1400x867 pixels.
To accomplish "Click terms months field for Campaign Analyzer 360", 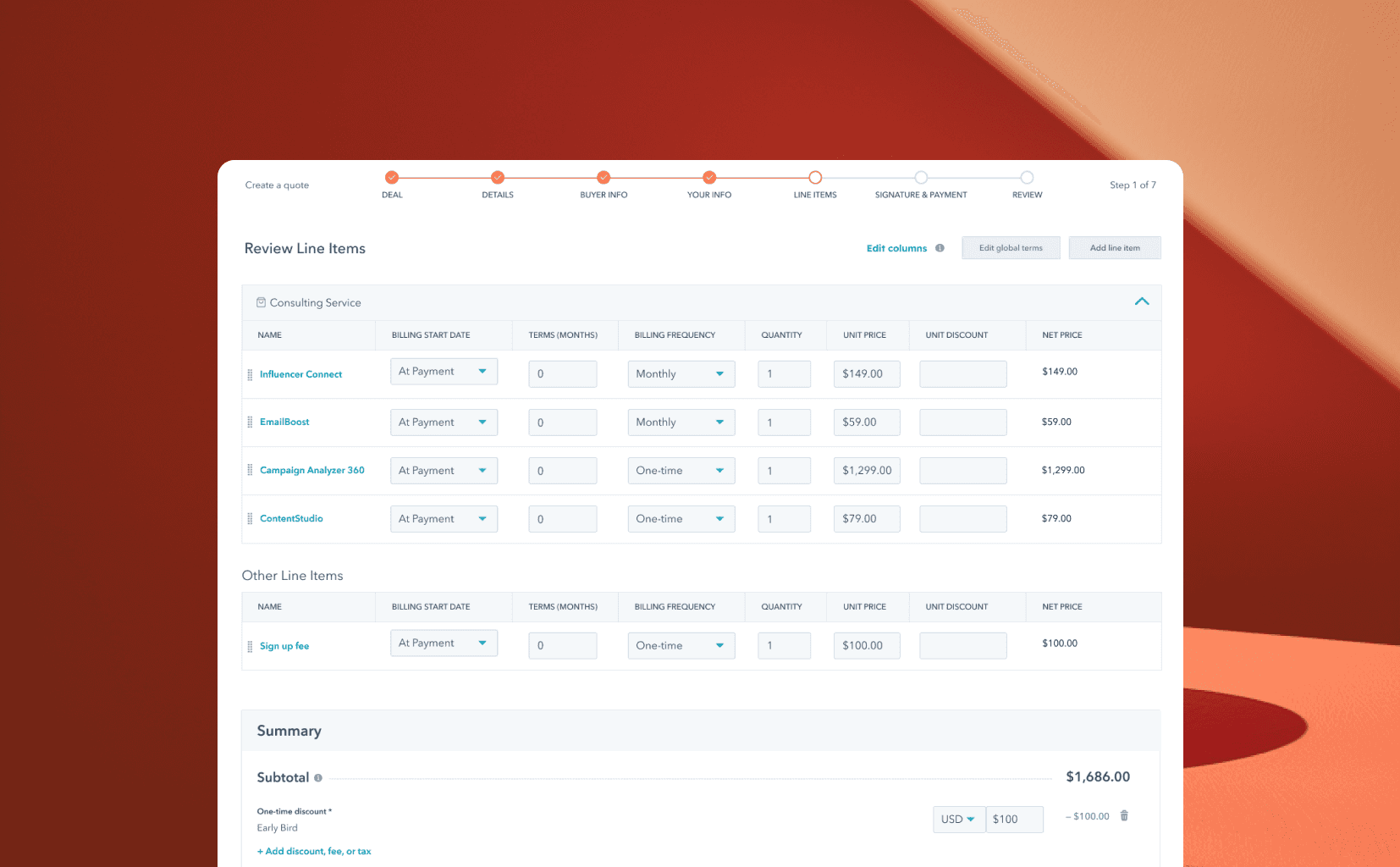I will [x=563, y=470].
